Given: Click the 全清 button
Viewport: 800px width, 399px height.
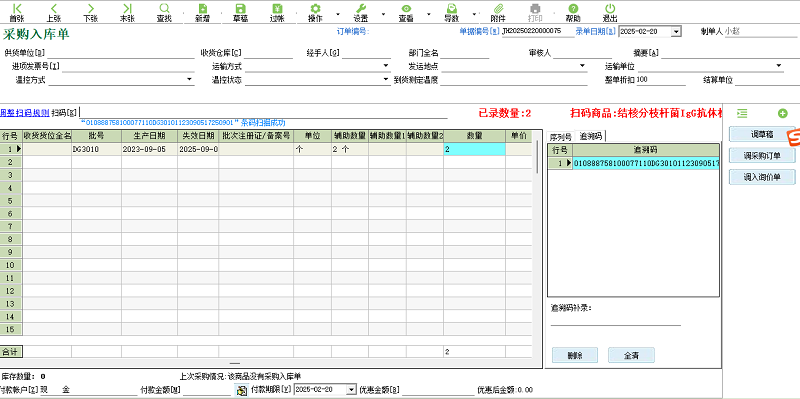Looking at the screenshot, I should point(631,355).
